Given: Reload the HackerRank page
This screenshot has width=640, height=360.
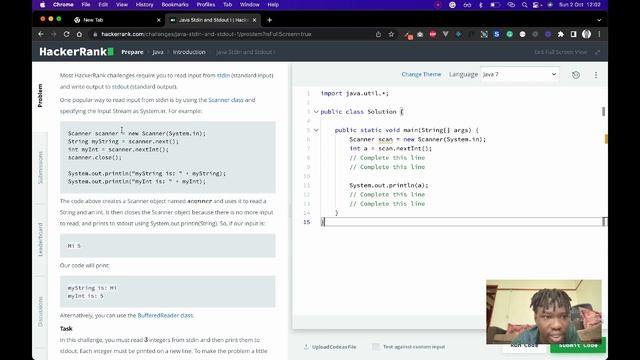Looking at the screenshot, I should click(x=66, y=34).
